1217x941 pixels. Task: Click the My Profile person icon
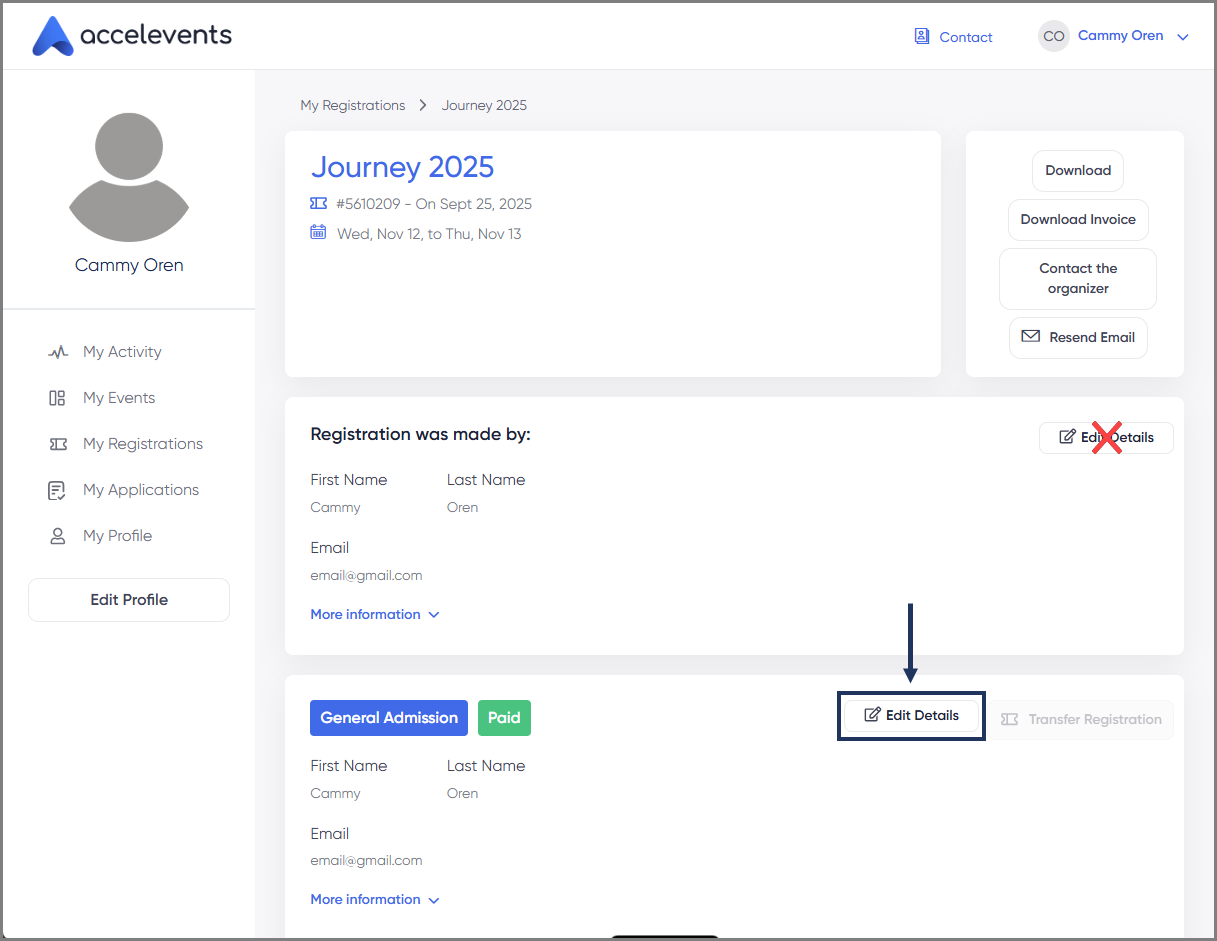click(x=57, y=536)
